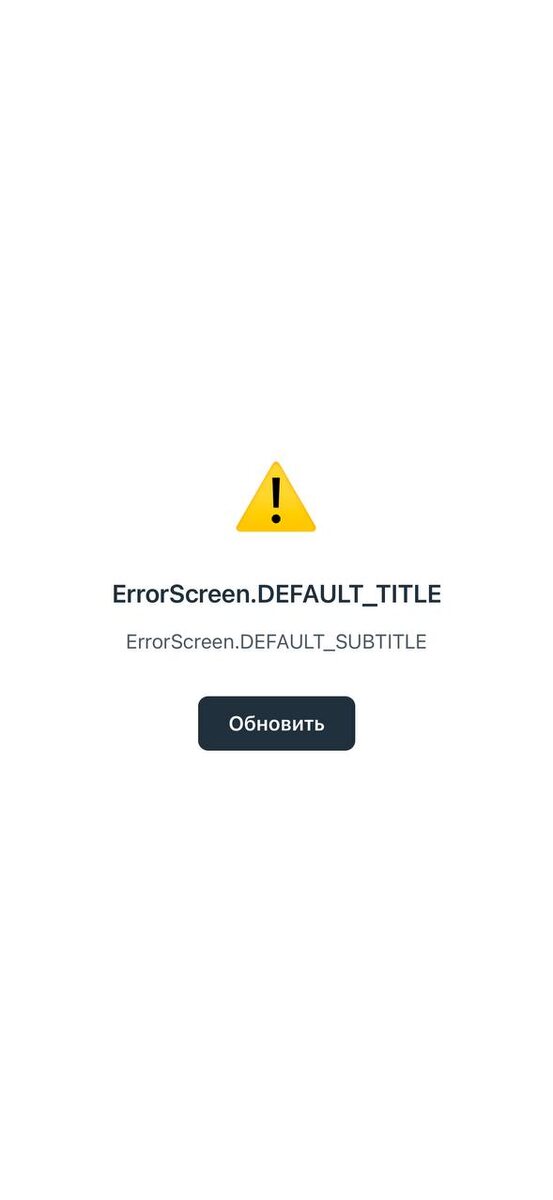Image resolution: width=553 pixels, height=1200 pixels.
Task: Click the DEFAULT_SUBTITLE portion of the subtitle
Action: (x=334, y=642)
